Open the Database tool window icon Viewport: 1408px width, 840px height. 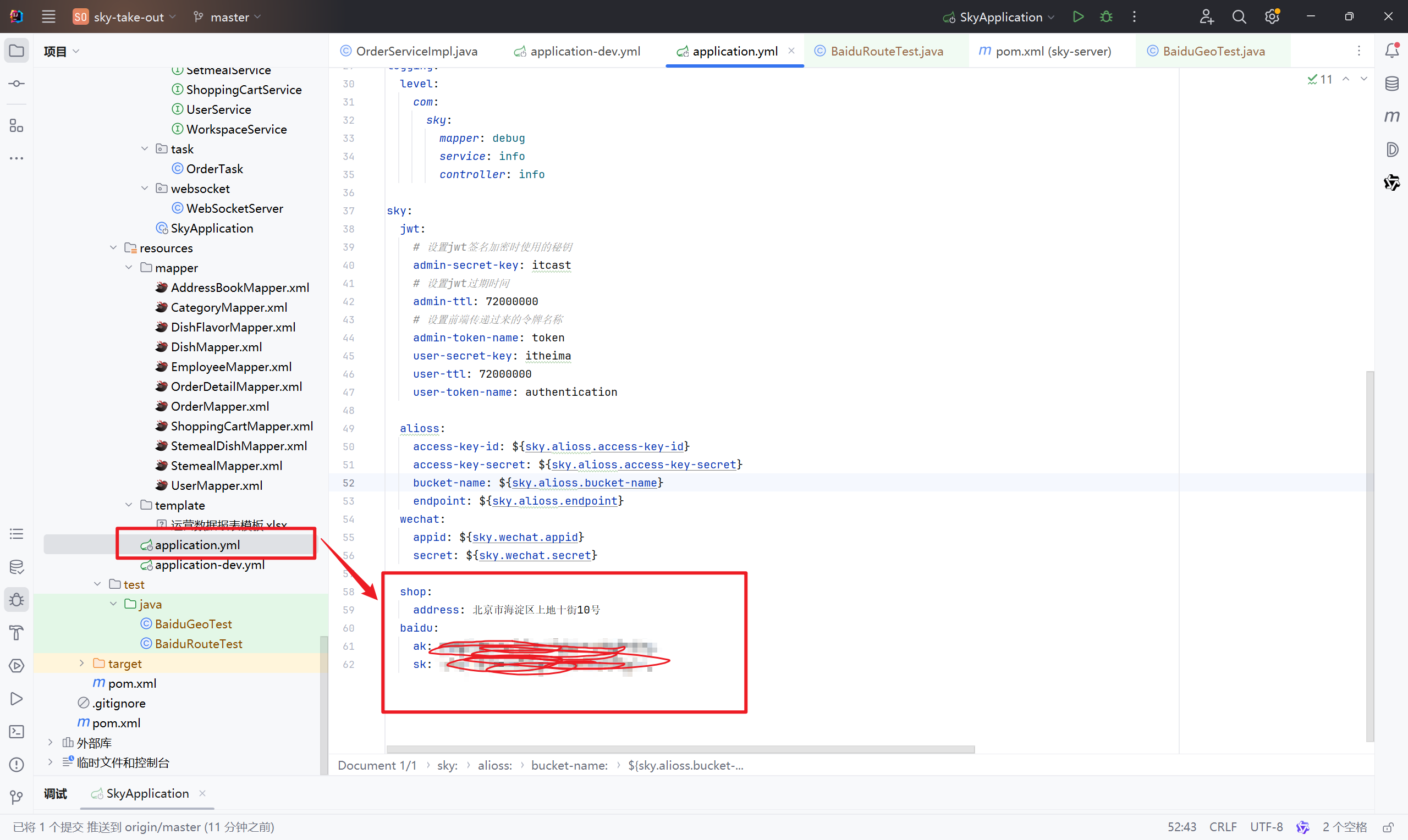pos(1391,84)
